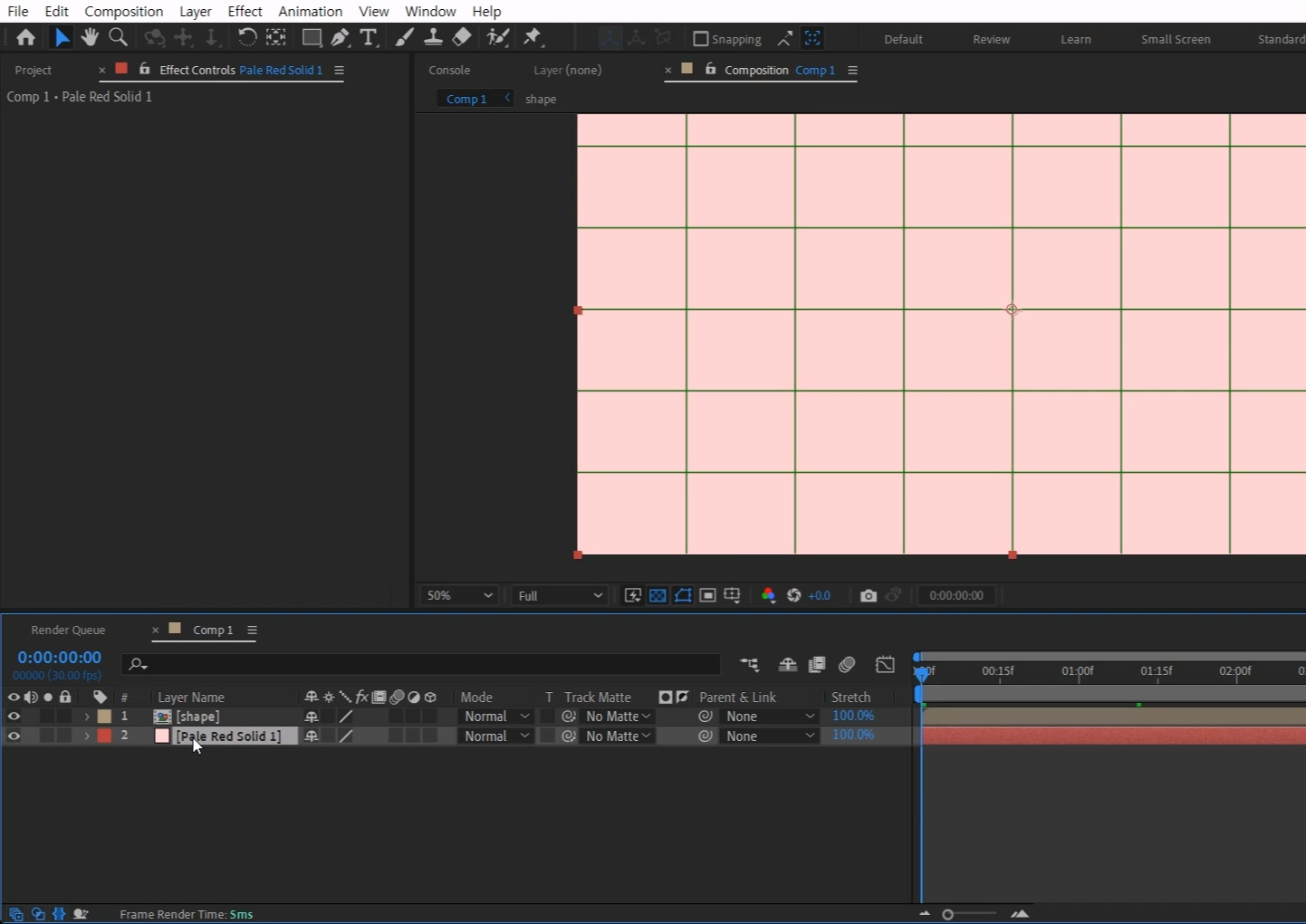Click the timeline layer search field
The width and height of the screenshot is (1306, 924).
point(421,664)
